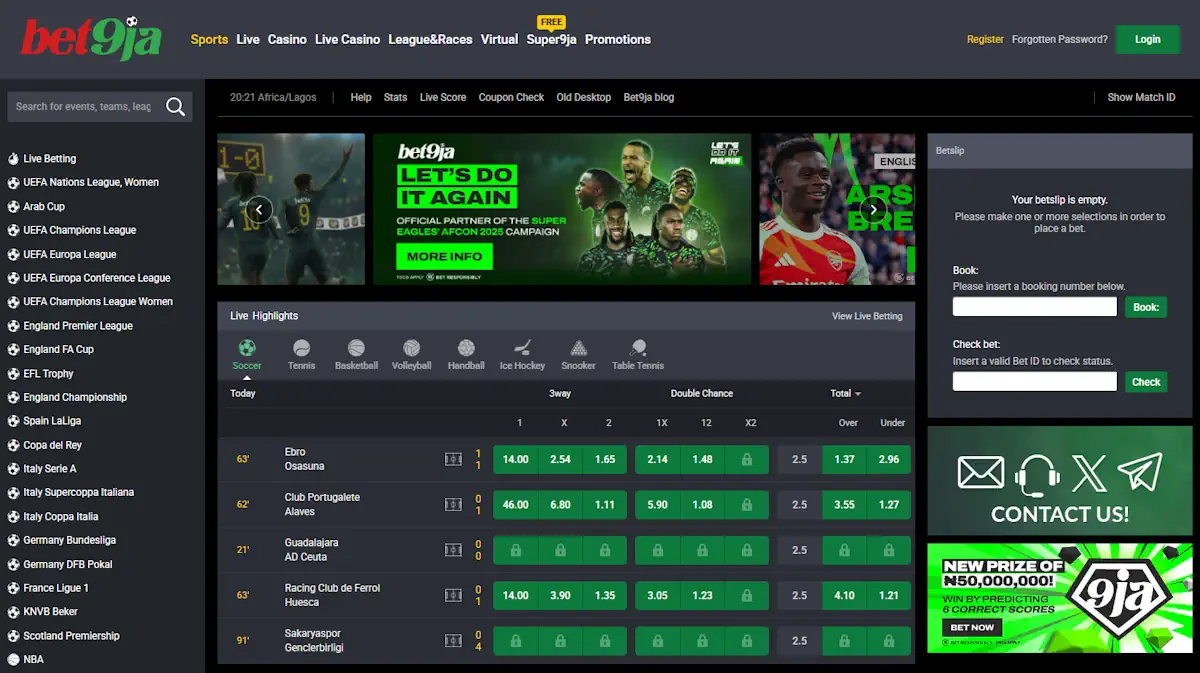Open Table Tennis highlights
This screenshot has width=1200, height=673.
pyautogui.click(x=637, y=353)
